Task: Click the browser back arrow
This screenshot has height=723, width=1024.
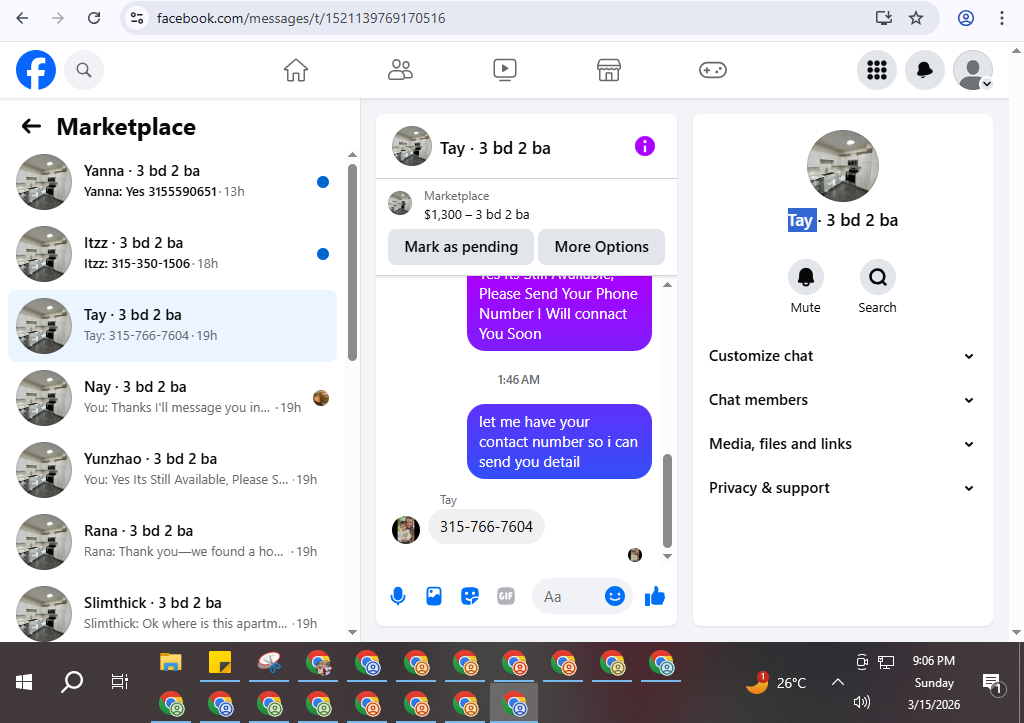Action: pos(22,18)
